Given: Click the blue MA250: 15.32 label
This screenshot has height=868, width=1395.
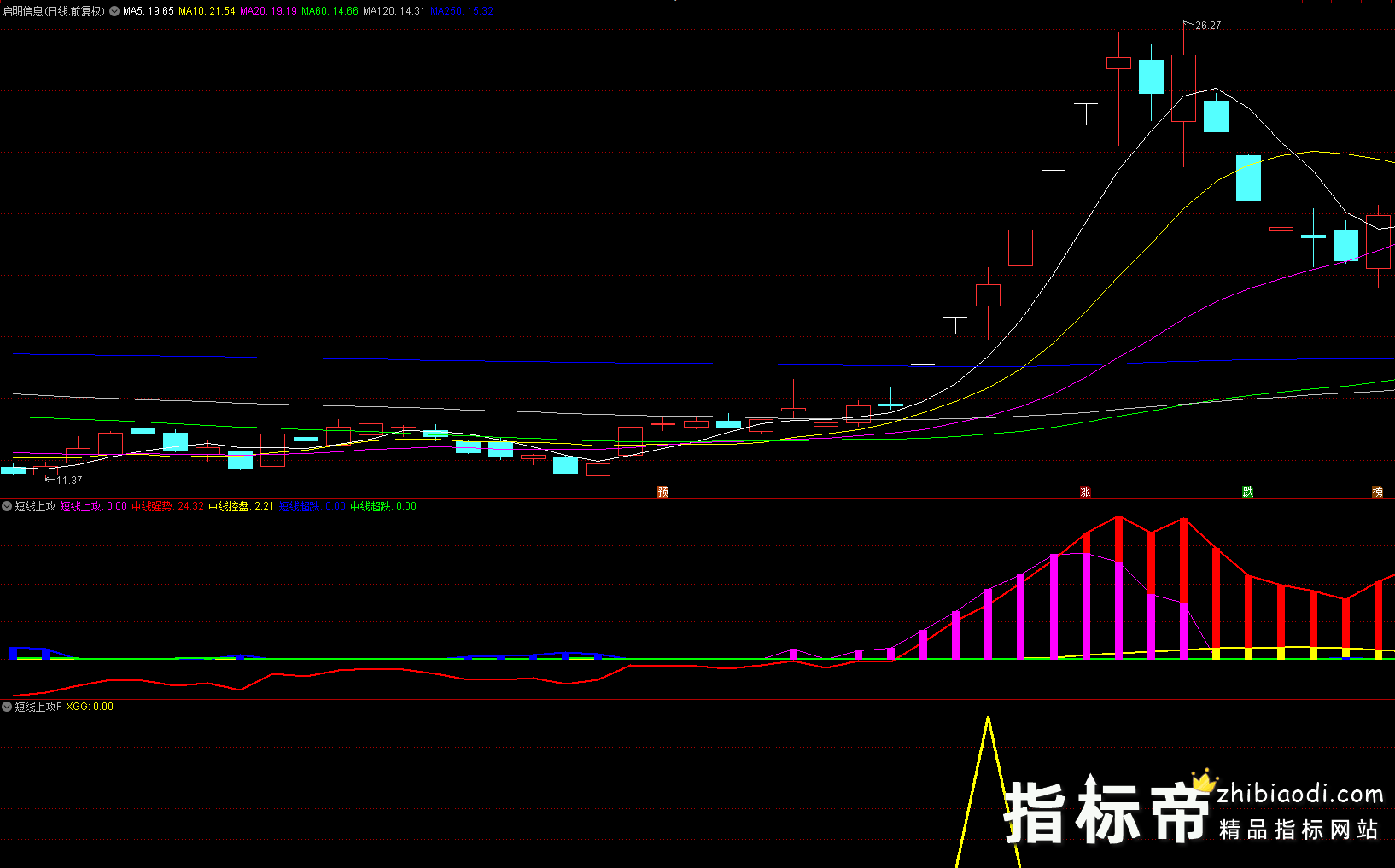Looking at the screenshot, I should coord(462,11).
